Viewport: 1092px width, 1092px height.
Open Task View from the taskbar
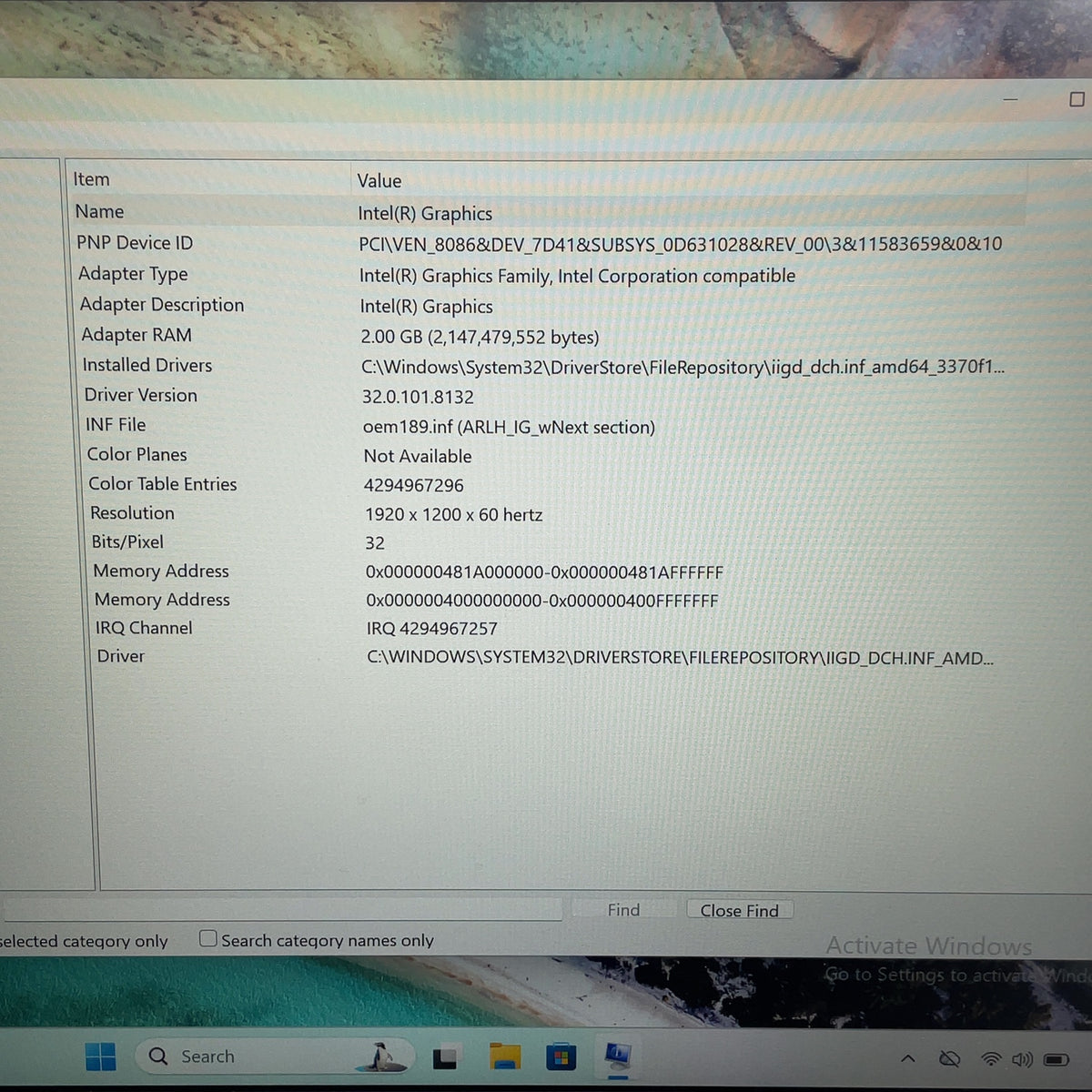point(445,1057)
